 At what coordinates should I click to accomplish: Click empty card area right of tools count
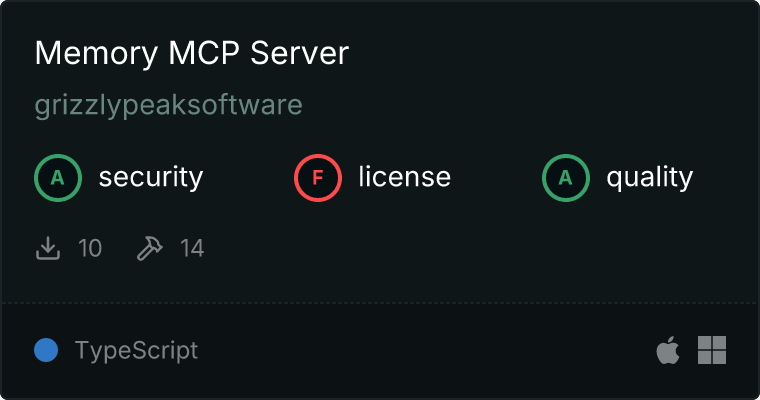click(x=450, y=248)
